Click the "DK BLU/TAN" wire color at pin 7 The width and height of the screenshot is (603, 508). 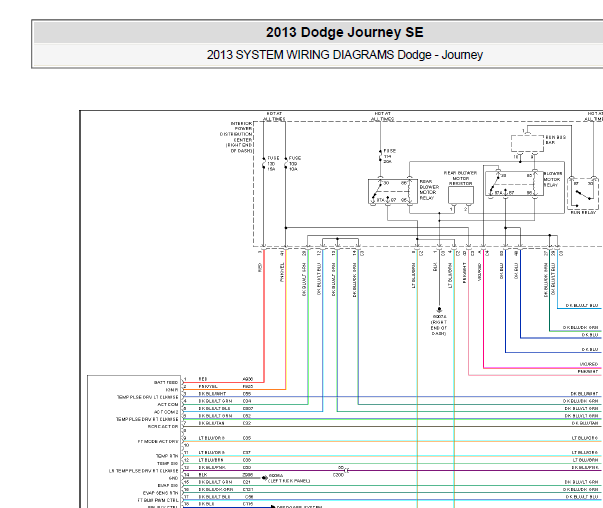pos(211,423)
